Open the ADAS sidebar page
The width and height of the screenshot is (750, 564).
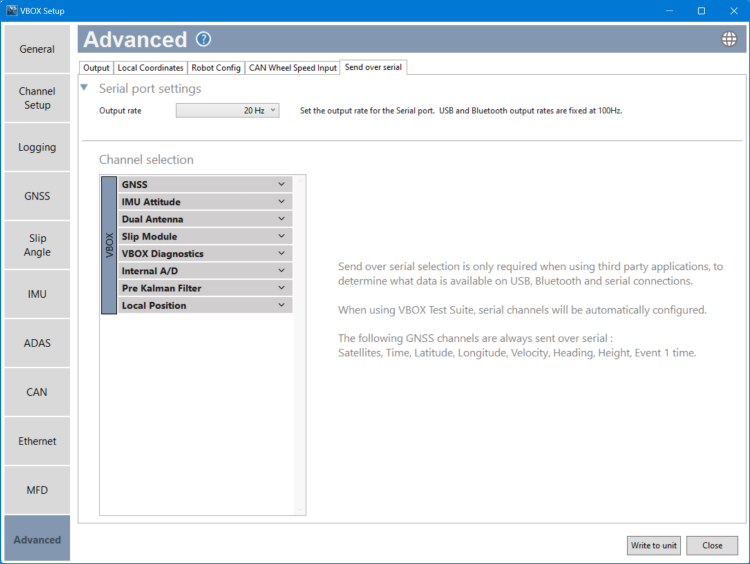[37, 343]
